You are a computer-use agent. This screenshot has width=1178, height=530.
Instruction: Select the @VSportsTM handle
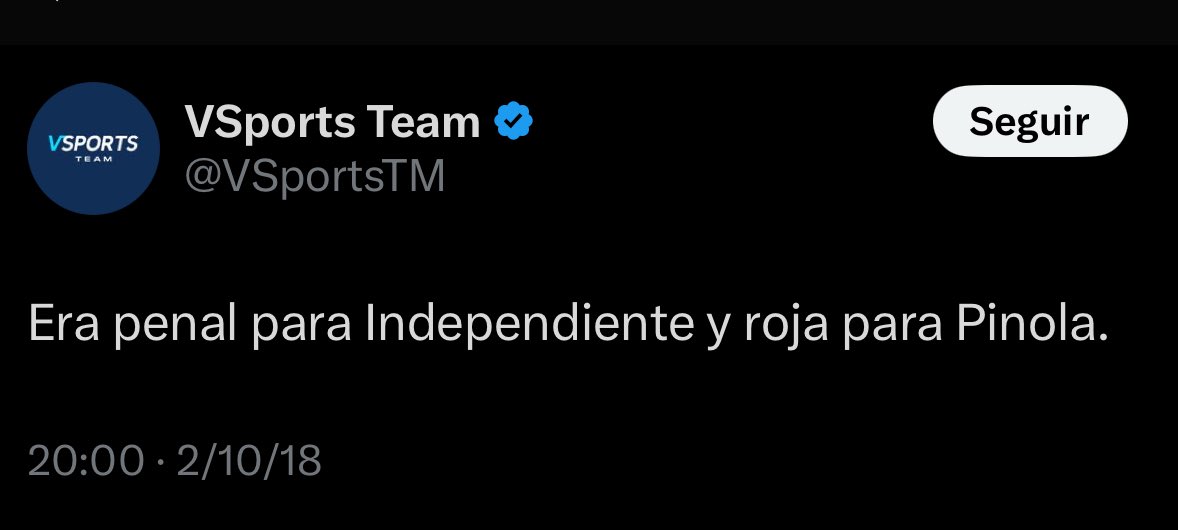(x=315, y=177)
